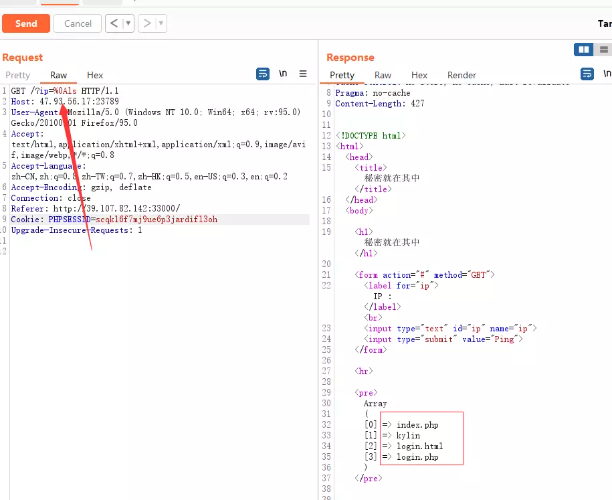Open the Response Hex tab
Image resolution: width=612 pixels, height=500 pixels.
click(x=419, y=75)
